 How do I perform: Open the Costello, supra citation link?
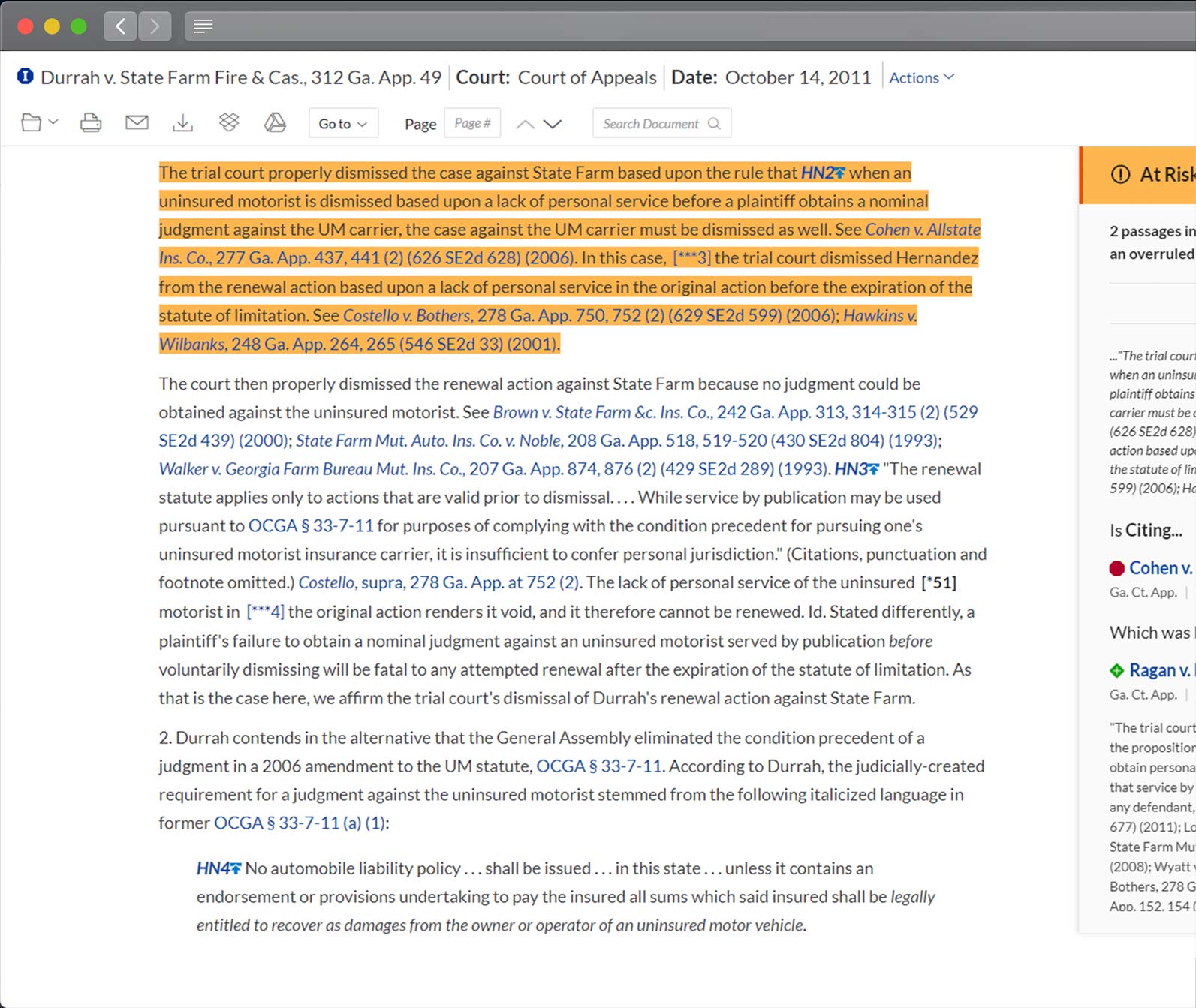tap(439, 583)
